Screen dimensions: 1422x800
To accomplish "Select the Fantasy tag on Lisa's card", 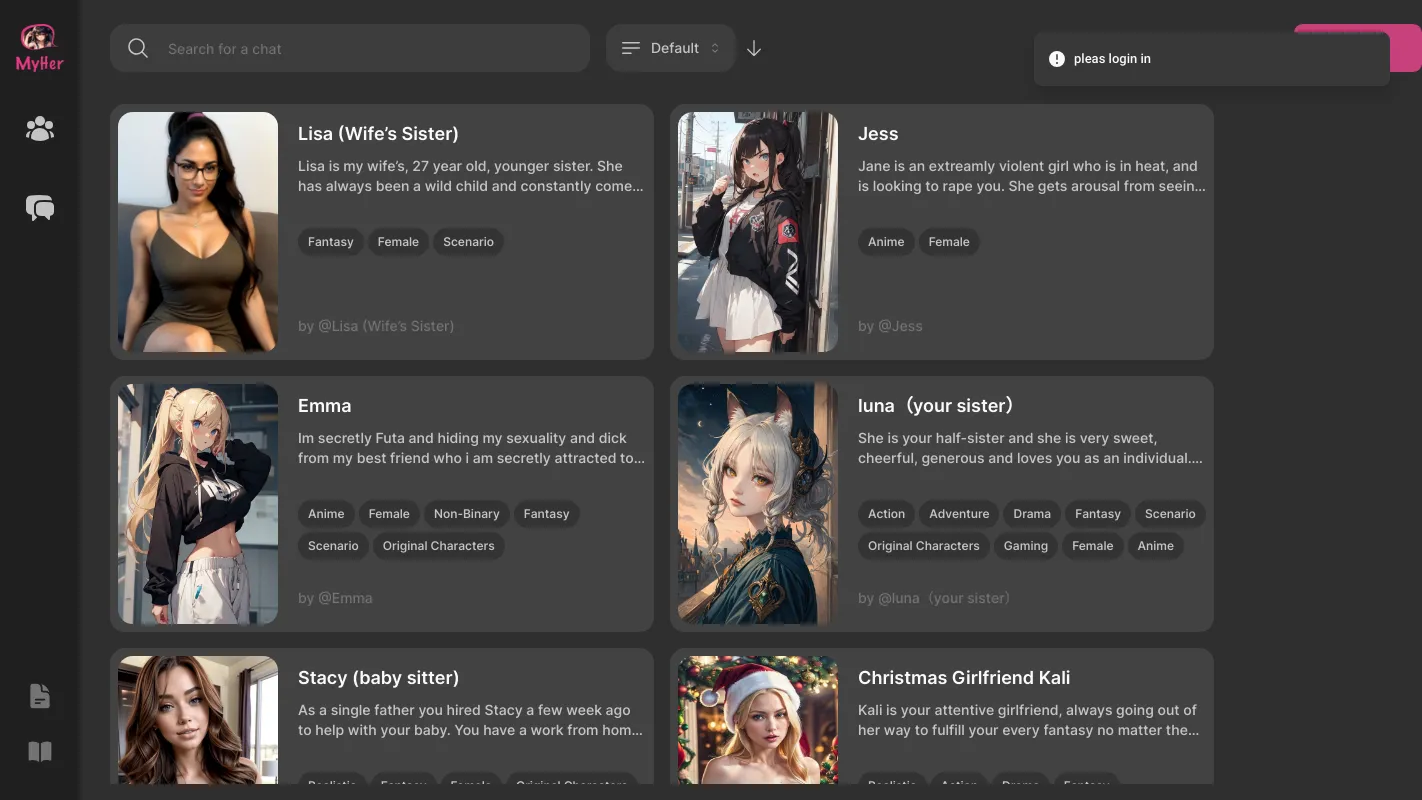I will [x=330, y=242].
